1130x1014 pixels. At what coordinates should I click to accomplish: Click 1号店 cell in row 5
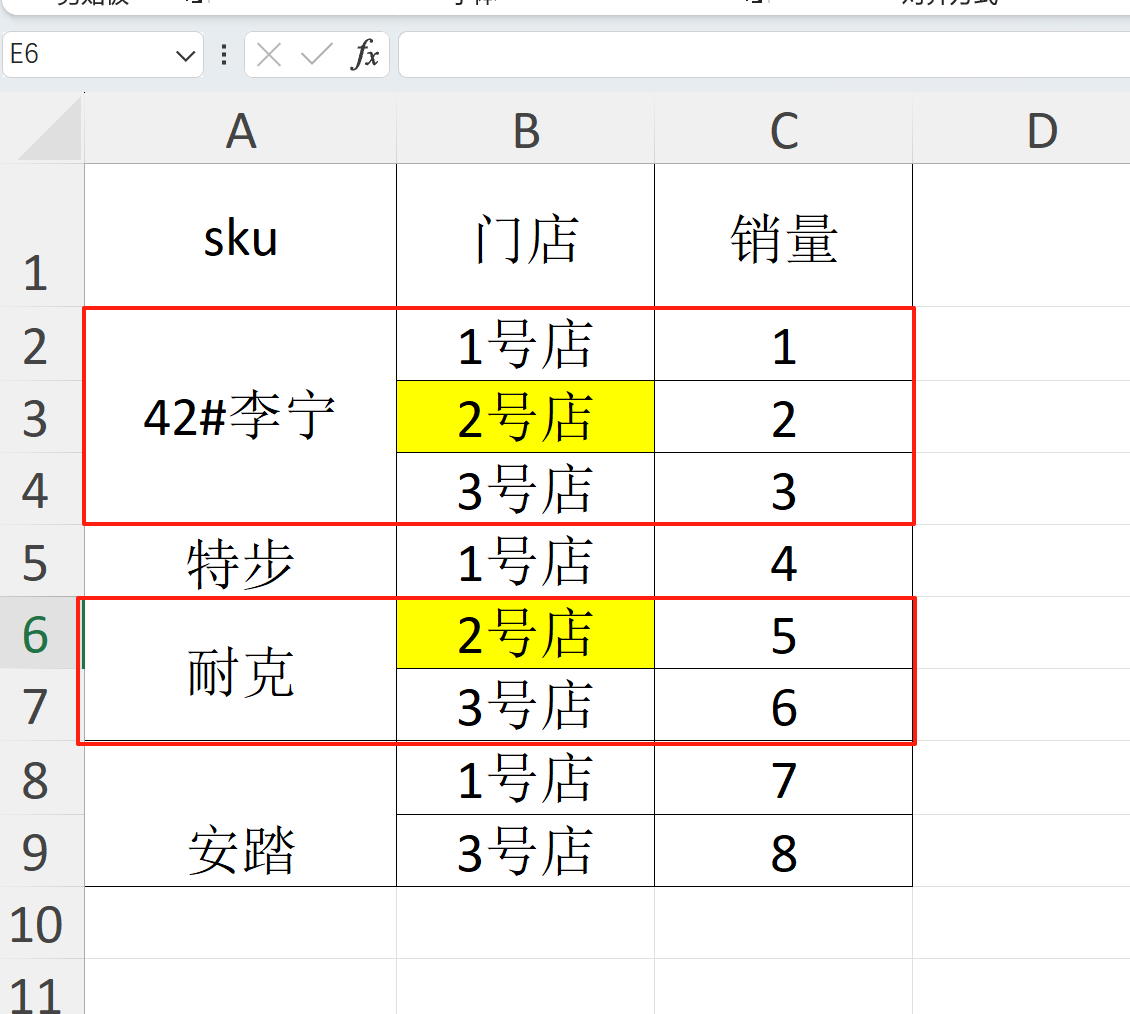(525, 561)
